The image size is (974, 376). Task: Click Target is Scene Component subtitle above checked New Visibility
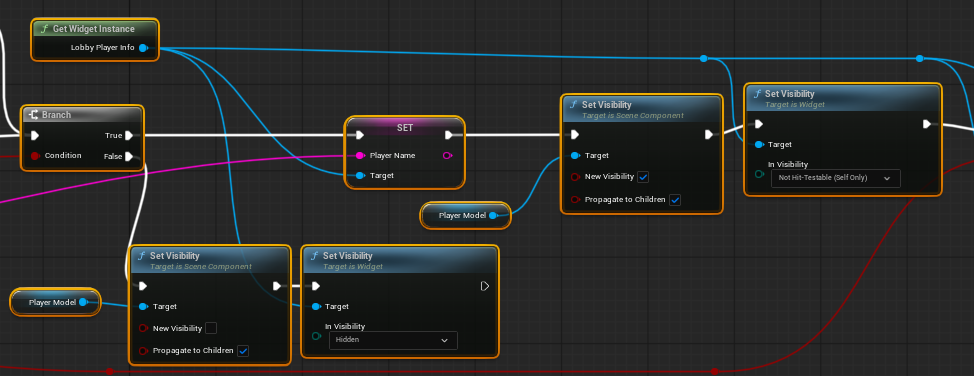[632, 116]
